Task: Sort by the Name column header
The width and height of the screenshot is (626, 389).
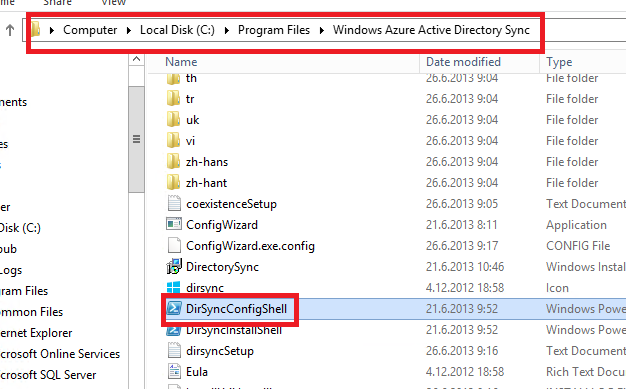Action: 181,62
